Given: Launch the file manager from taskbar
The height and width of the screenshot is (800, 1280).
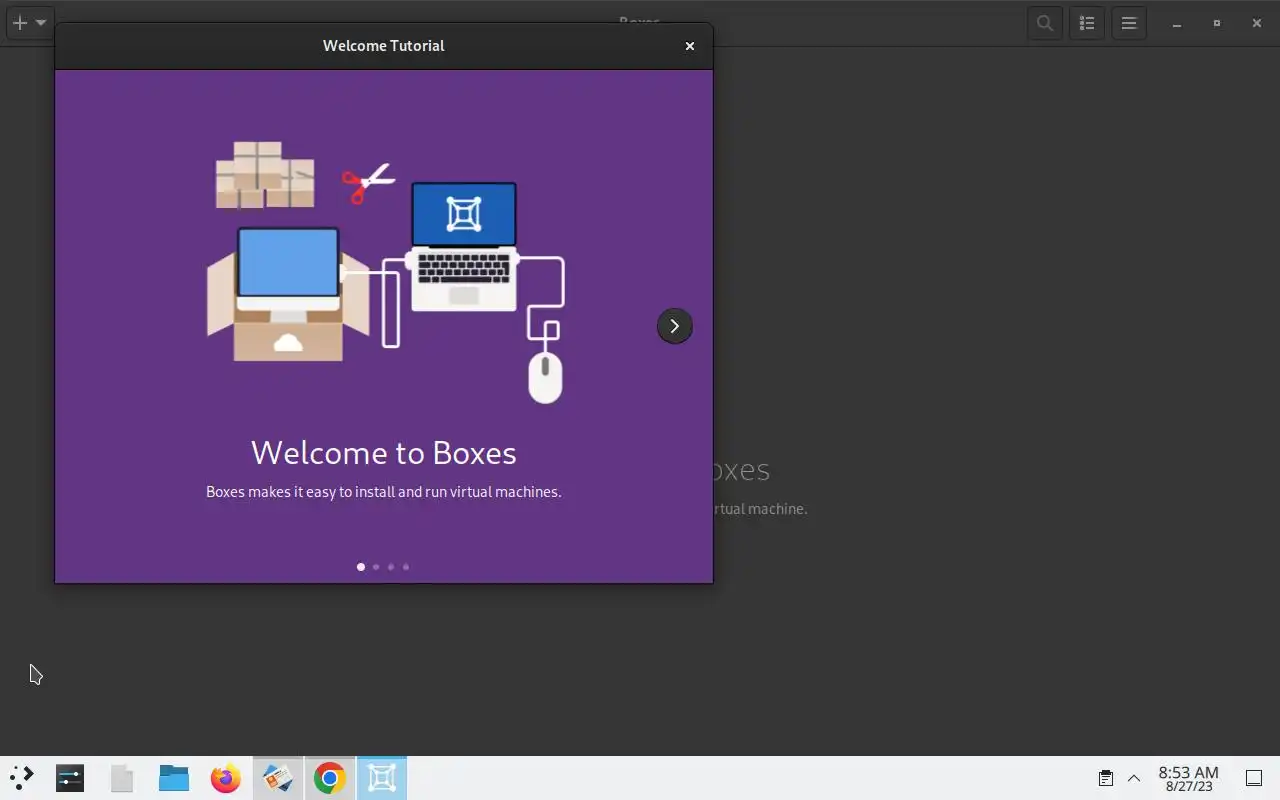Looking at the screenshot, I should pyautogui.click(x=174, y=778).
